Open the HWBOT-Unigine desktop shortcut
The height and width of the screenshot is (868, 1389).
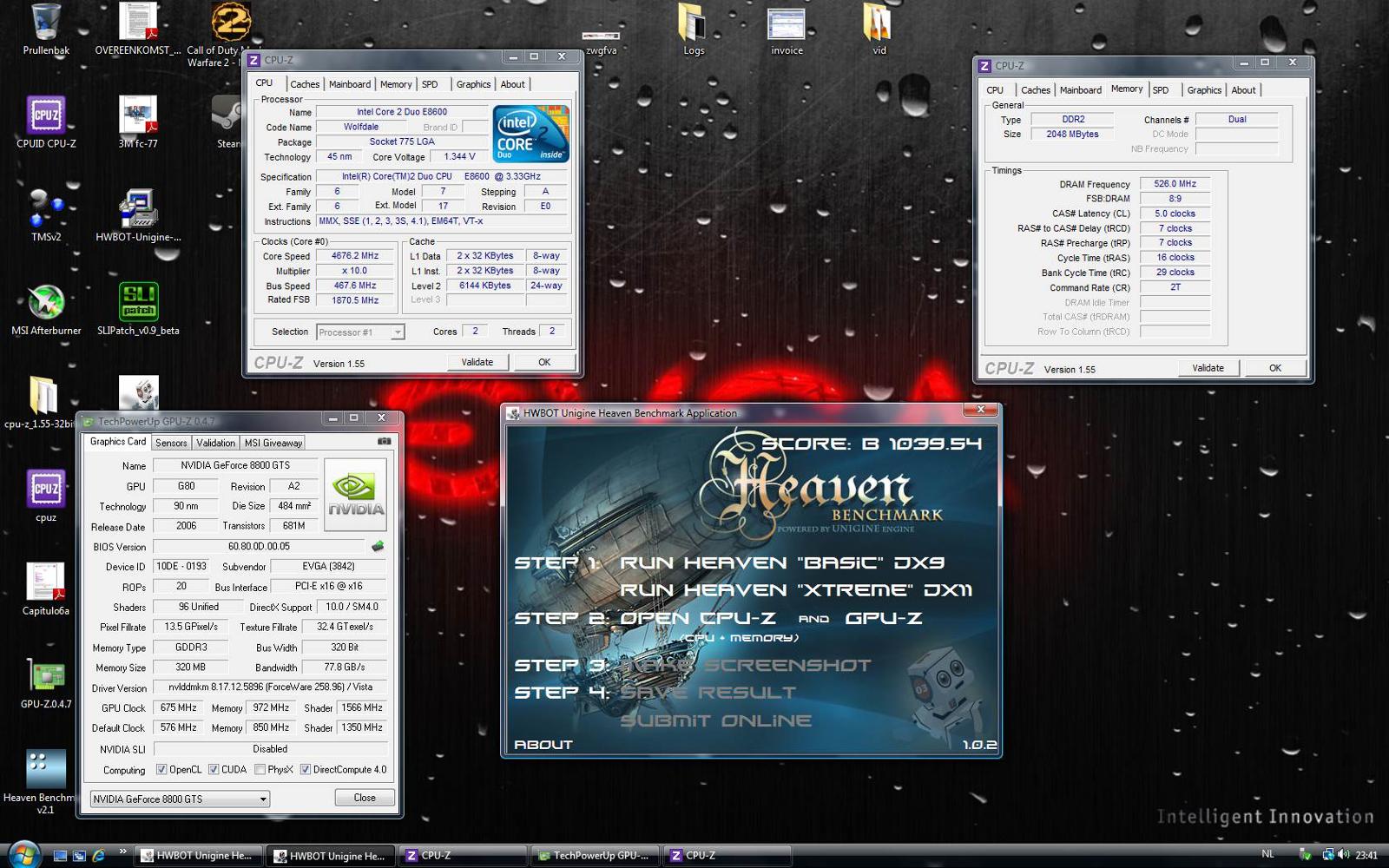tap(138, 214)
